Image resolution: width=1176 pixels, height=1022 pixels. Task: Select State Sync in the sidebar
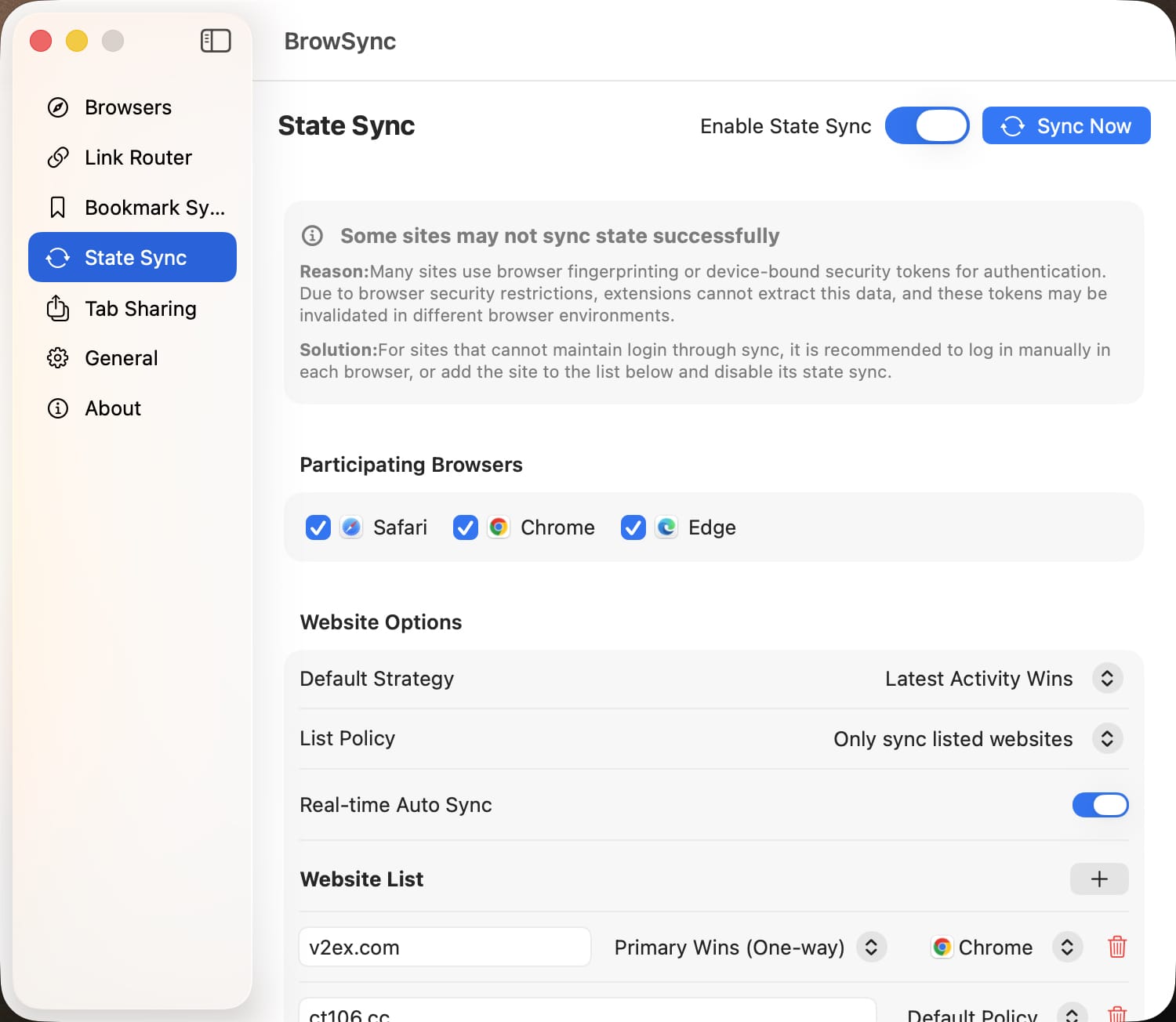(132, 257)
